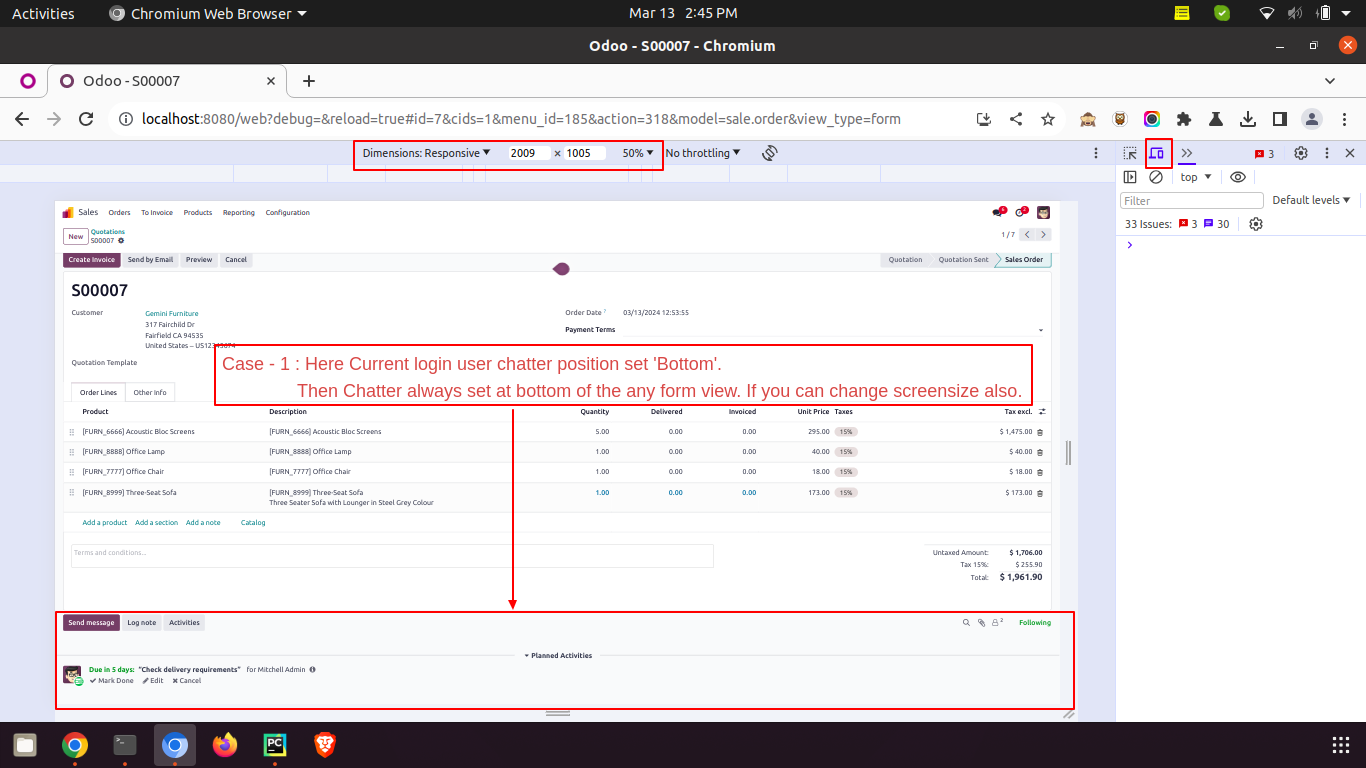Click the Add a product link
Viewport: 1366px width, 768px height.
click(x=105, y=523)
